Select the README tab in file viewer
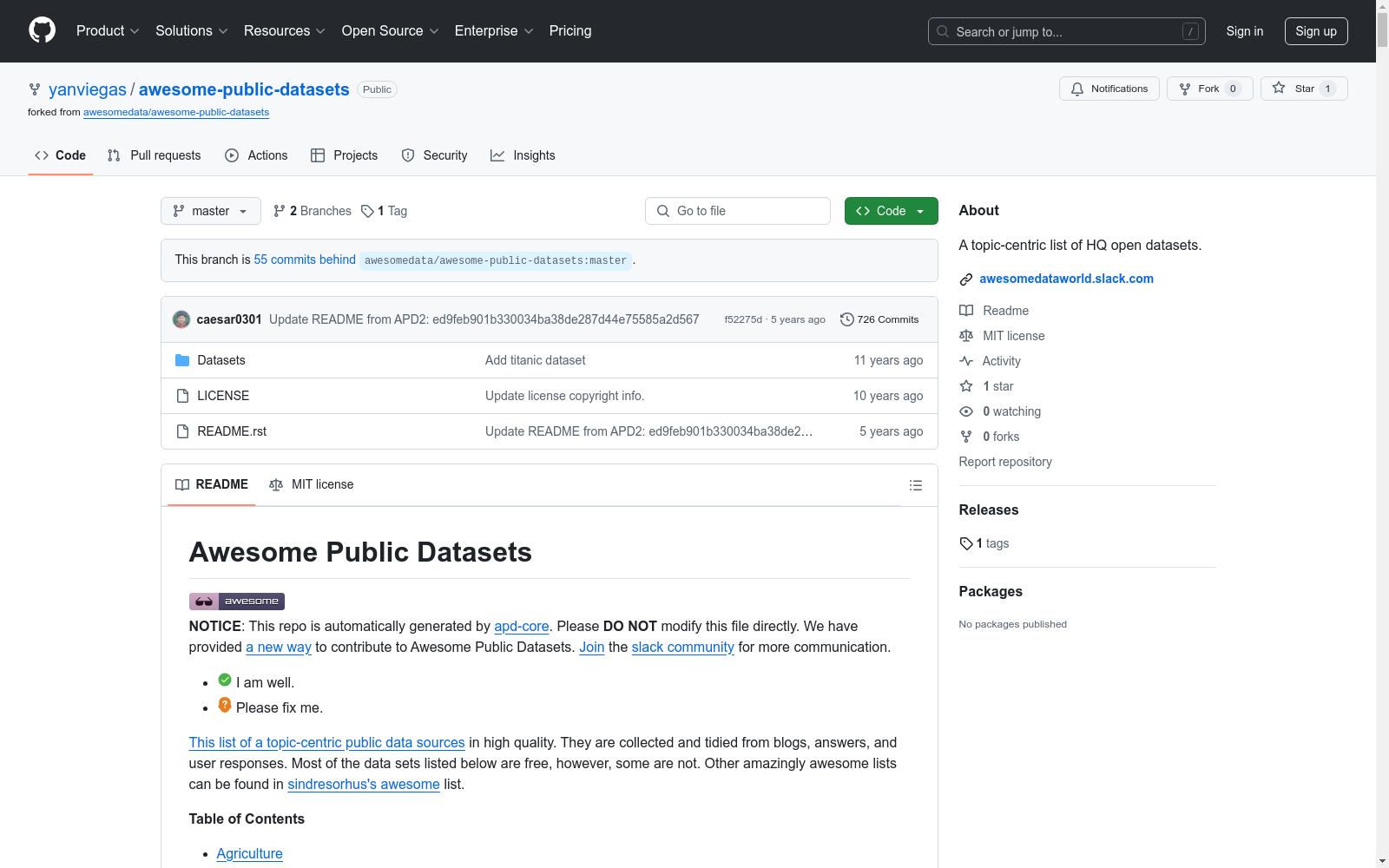 point(212,484)
